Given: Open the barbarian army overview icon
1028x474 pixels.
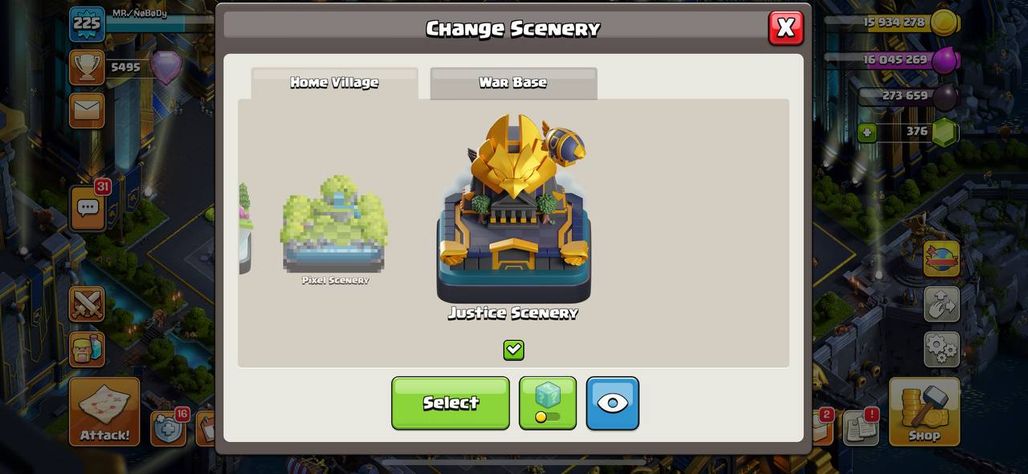Looking at the screenshot, I should 87,349.
